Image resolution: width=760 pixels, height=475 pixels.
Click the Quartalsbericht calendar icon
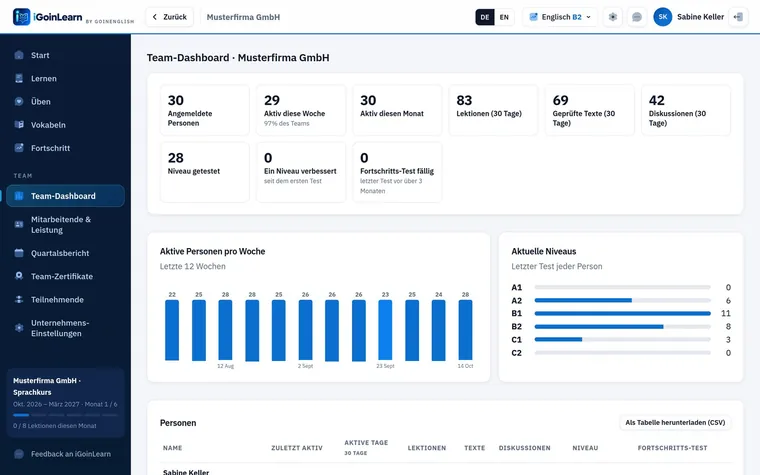(19, 253)
